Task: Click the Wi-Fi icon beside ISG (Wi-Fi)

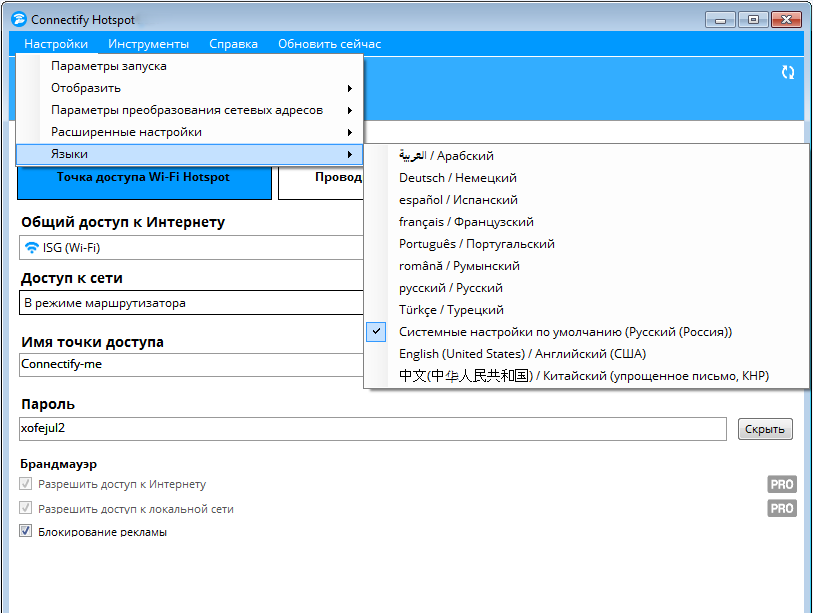Action: pos(32,248)
